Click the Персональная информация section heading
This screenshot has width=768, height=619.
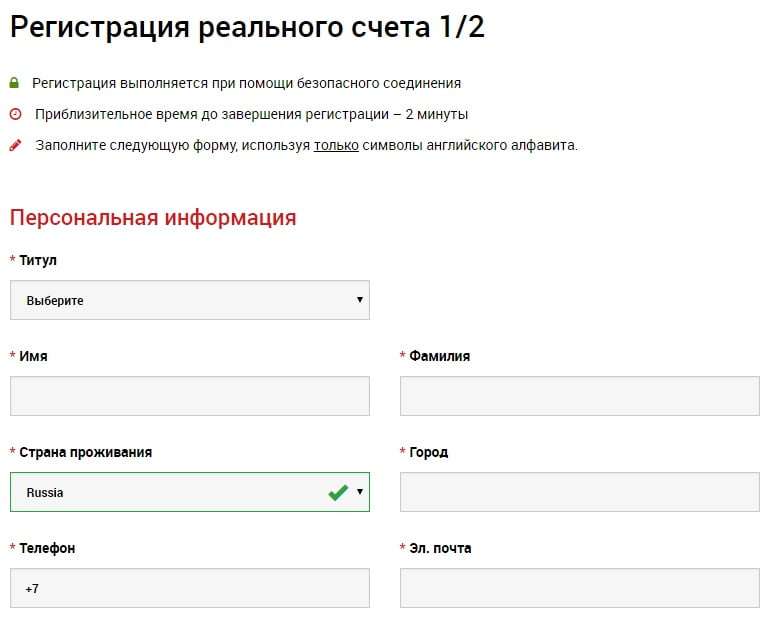(x=153, y=217)
